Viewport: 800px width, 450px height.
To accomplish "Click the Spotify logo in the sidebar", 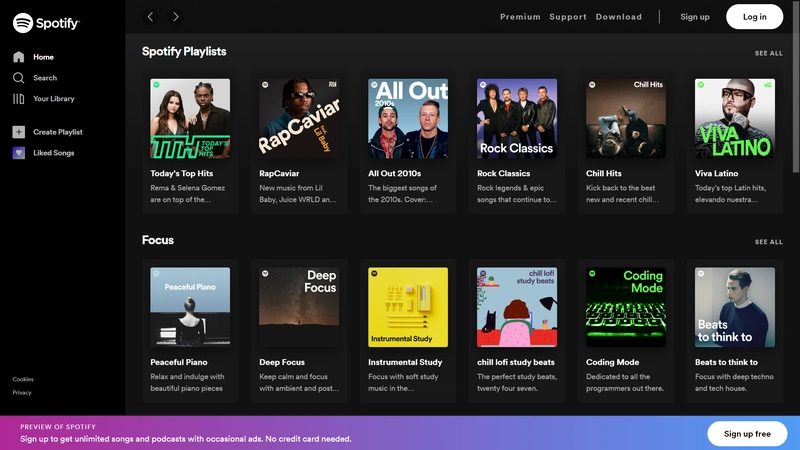I will click(x=46, y=23).
